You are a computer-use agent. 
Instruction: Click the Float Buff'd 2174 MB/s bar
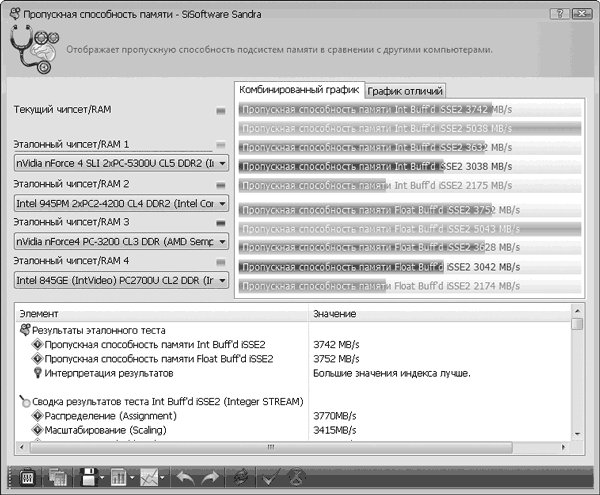coord(410,286)
